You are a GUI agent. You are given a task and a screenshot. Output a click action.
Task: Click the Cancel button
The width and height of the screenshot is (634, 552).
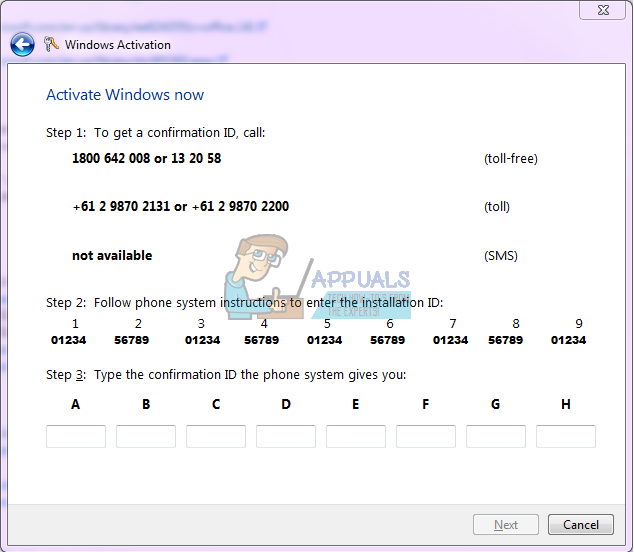(x=581, y=525)
